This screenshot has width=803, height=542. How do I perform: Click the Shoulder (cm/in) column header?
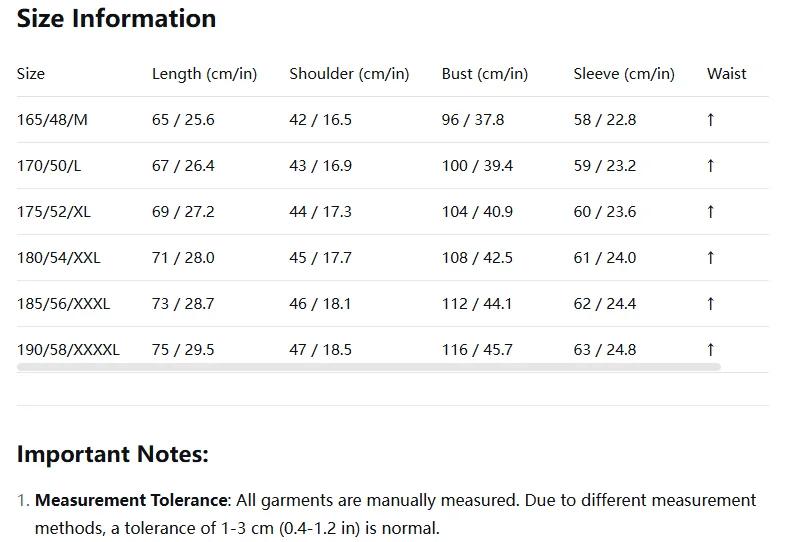349,74
